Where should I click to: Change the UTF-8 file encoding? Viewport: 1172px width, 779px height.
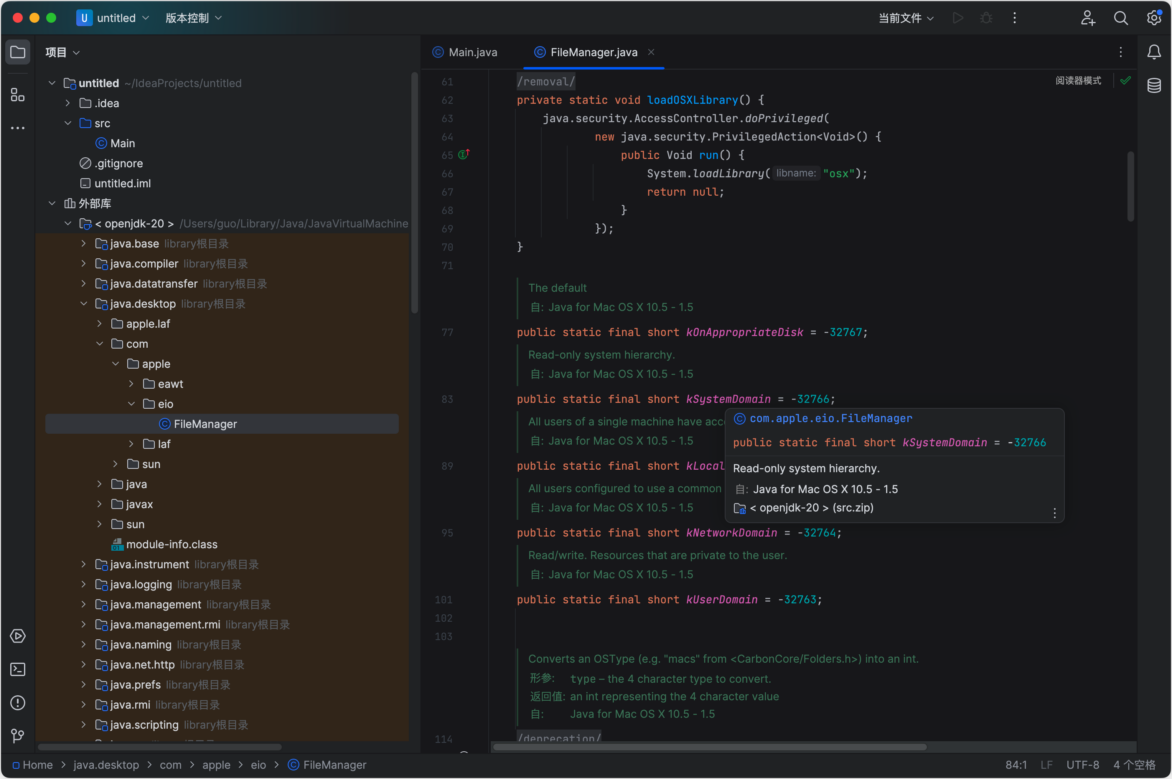pos(1082,765)
